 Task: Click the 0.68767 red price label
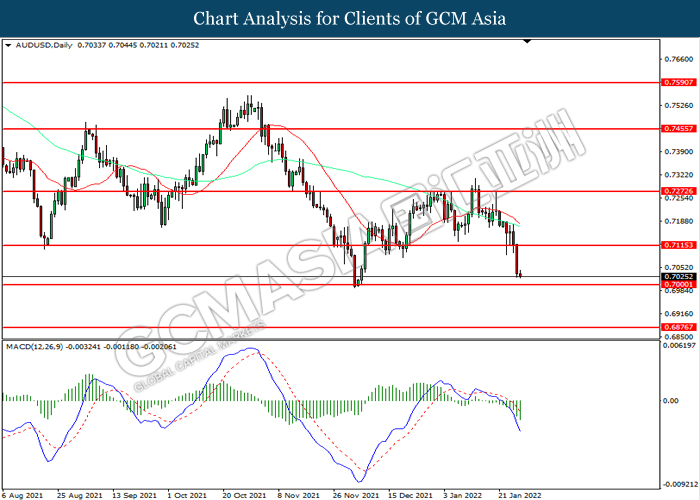click(x=679, y=327)
